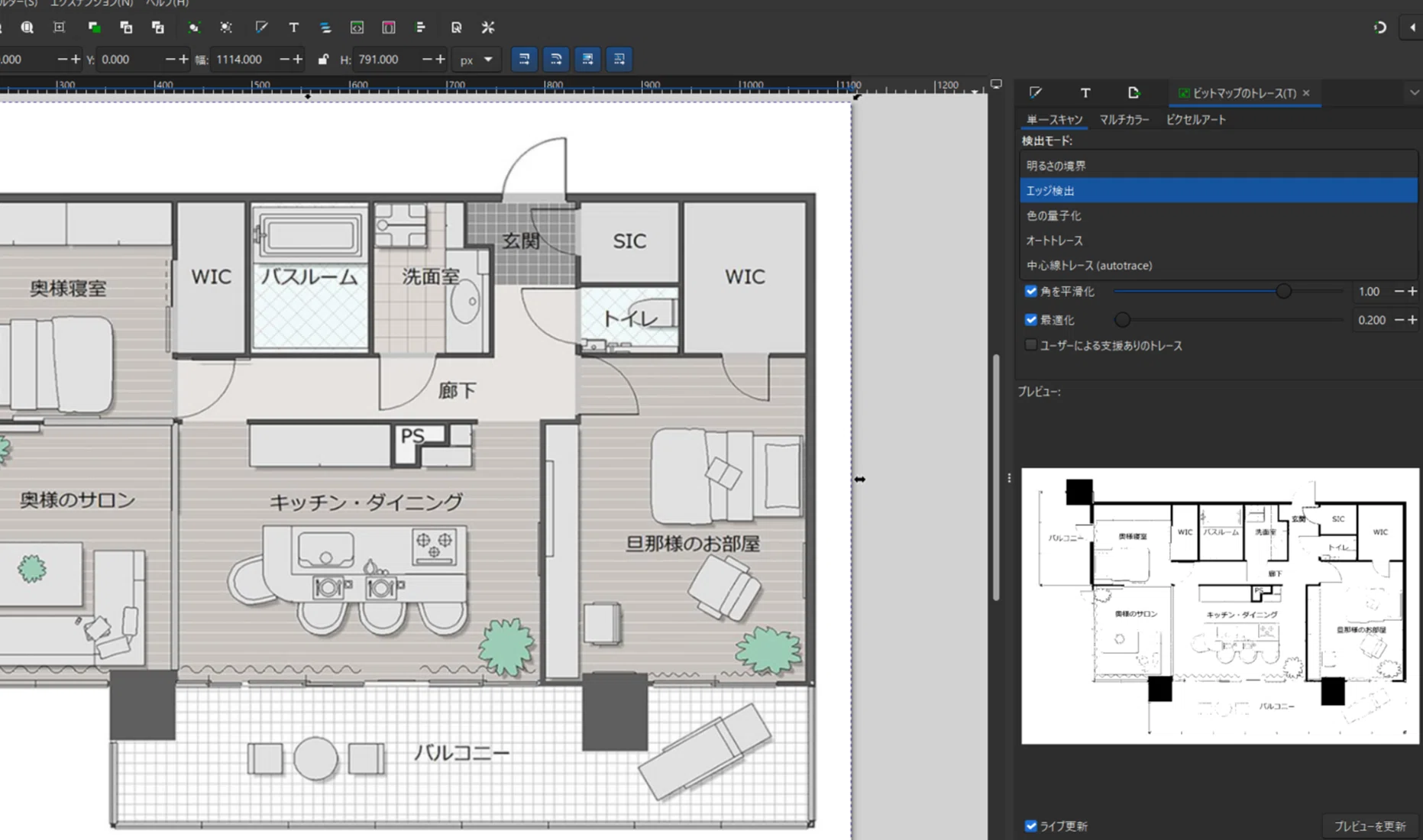Toggle the width-height lock ratio icon
Image resolution: width=1423 pixels, height=840 pixels.
coord(323,59)
